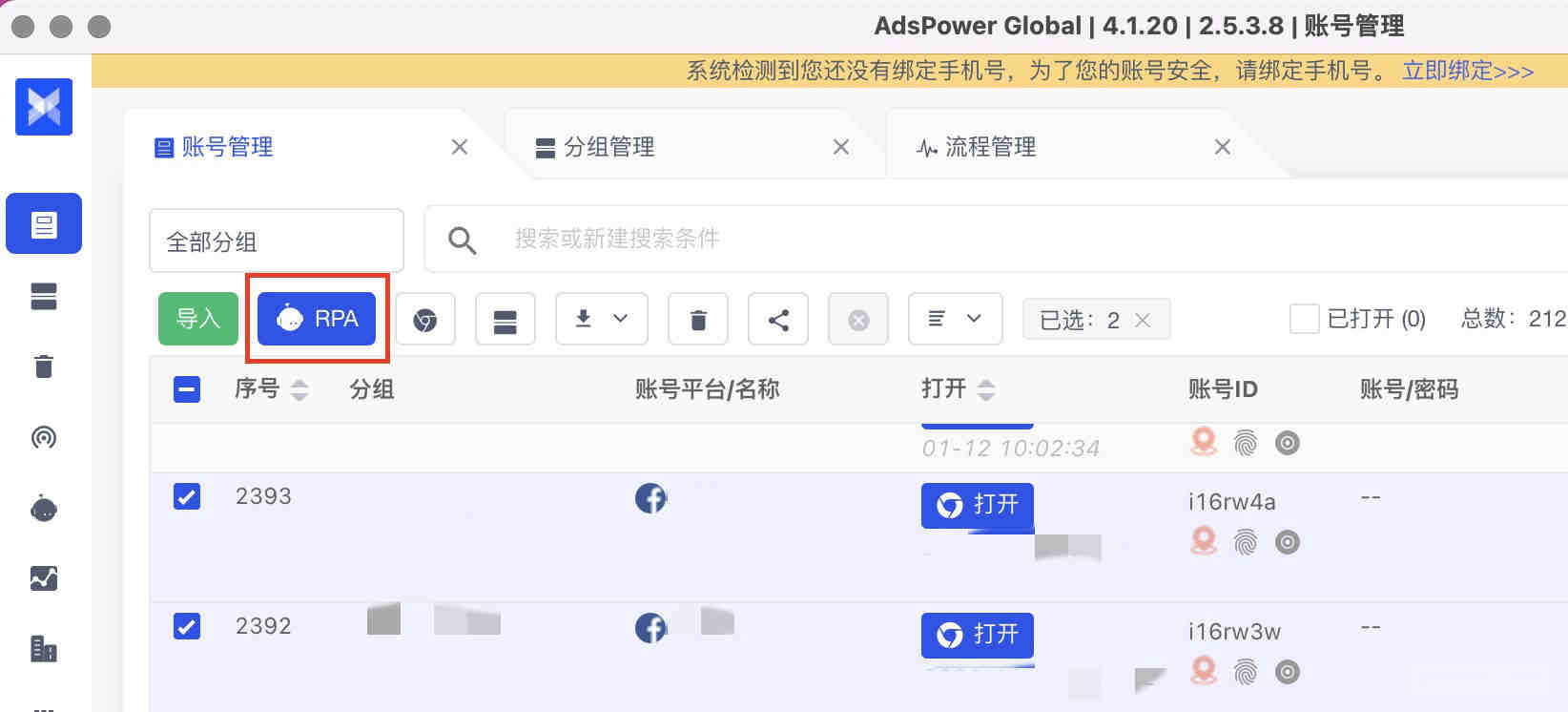Viewport: 1568px width, 712px height.
Task: Click timestamp 01-12 10:02:34
Action: coord(1011,448)
